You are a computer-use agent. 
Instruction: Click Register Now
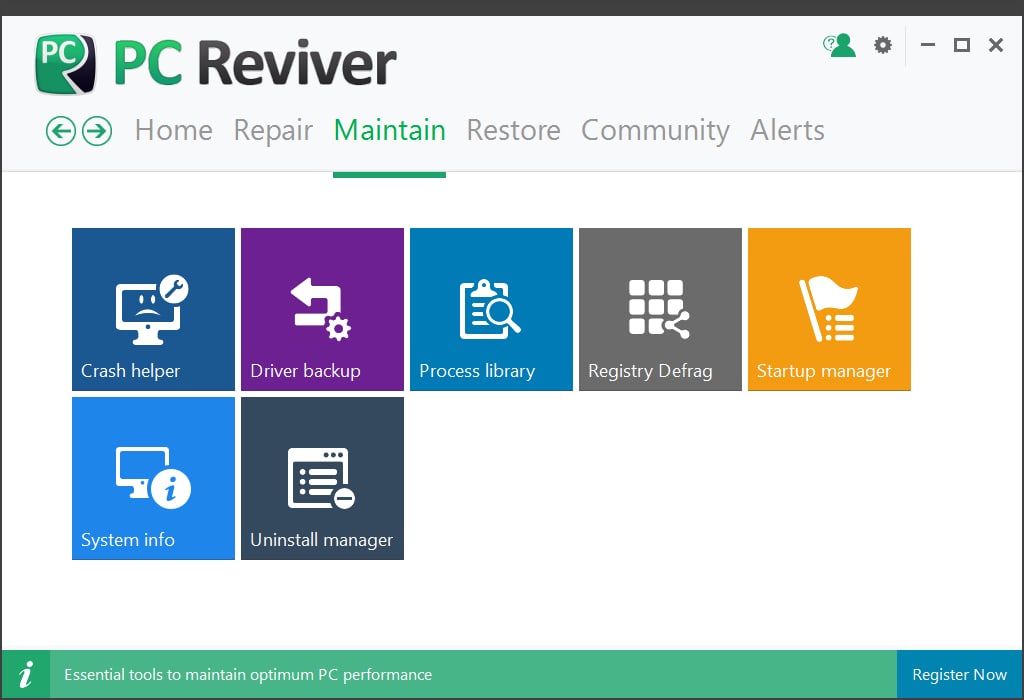coord(959,674)
